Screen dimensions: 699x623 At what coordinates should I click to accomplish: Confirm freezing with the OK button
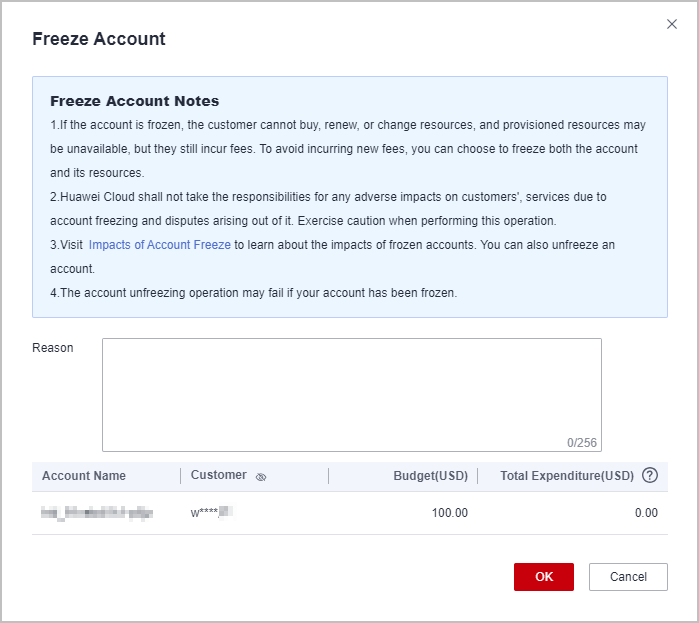click(544, 577)
